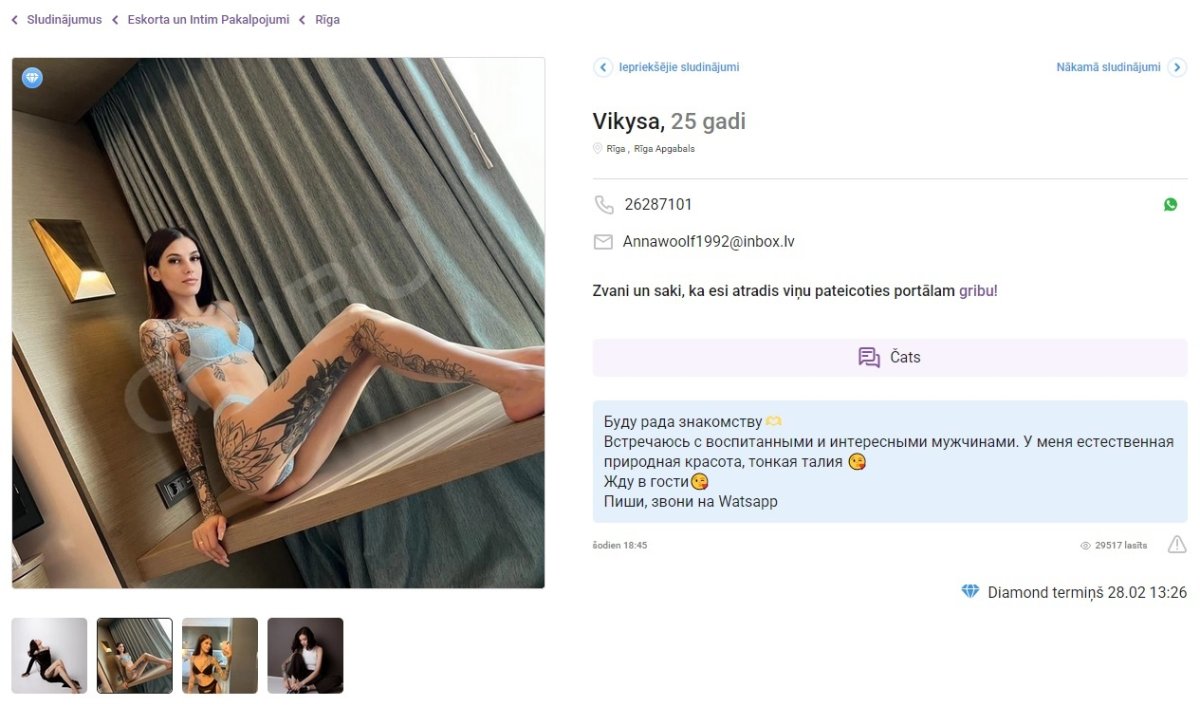The width and height of the screenshot is (1200, 706).
Task: Click the location pin icon beside Rīga
Action: [x=597, y=148]
